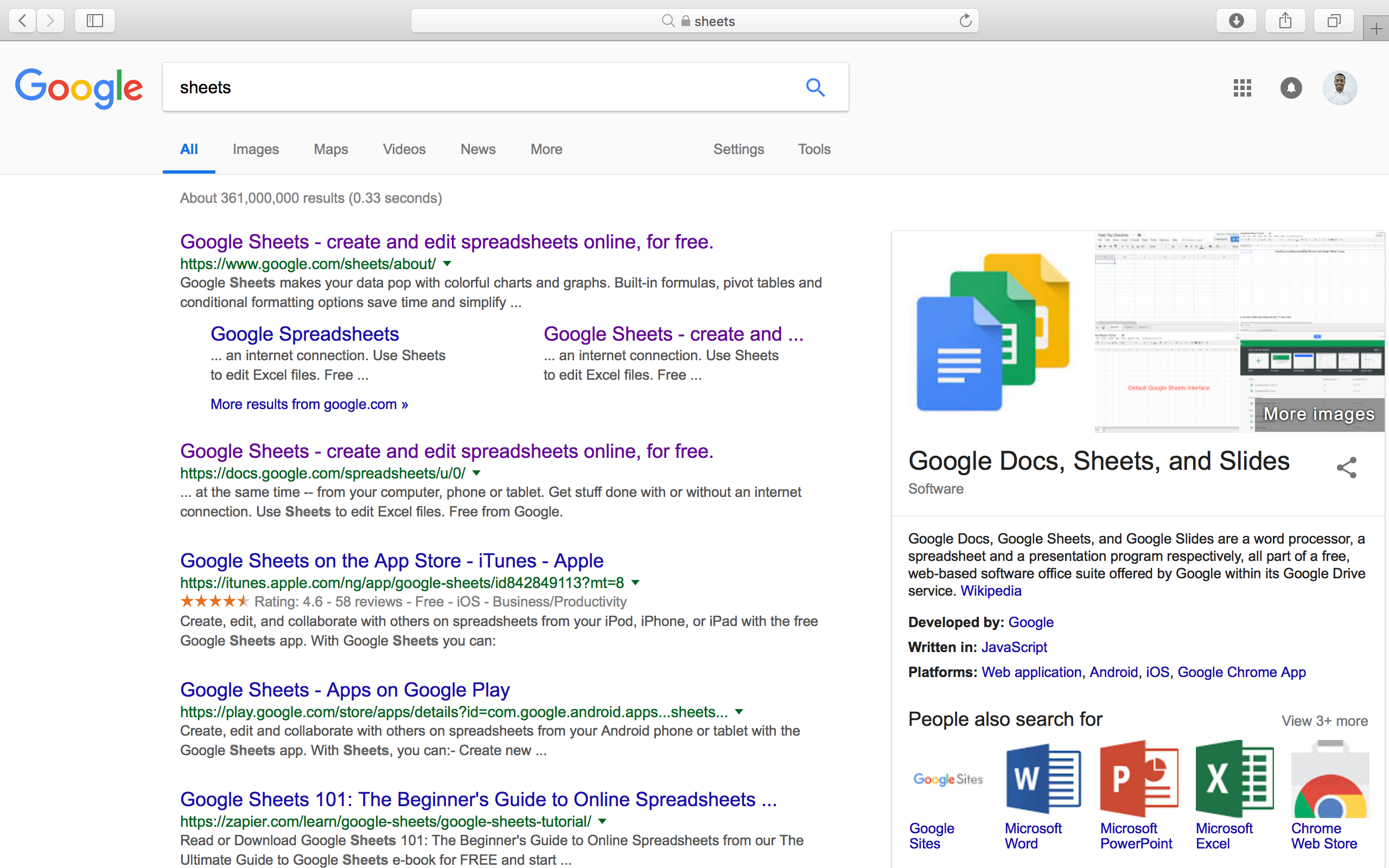Open the Docs Sheets Slides logo image
Screen dimensions: 1389x868
pos(993,332)
